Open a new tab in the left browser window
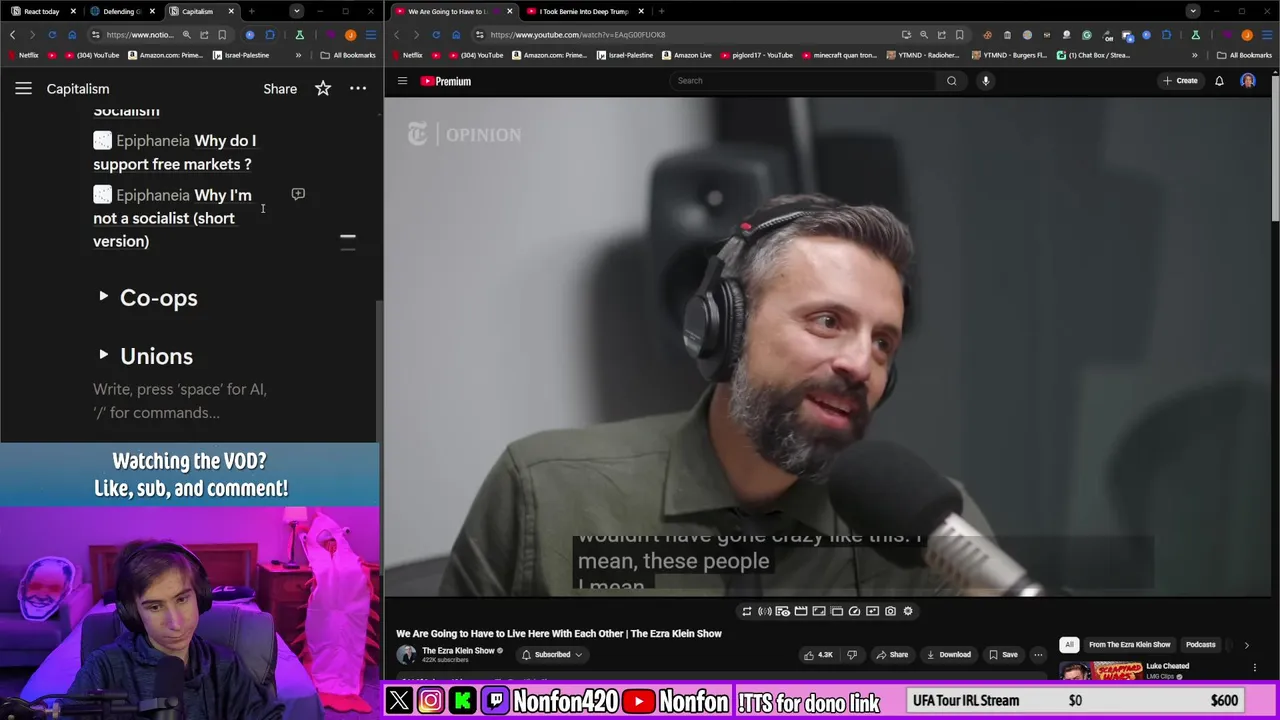The image size is (1280, 720). point(251,11)
